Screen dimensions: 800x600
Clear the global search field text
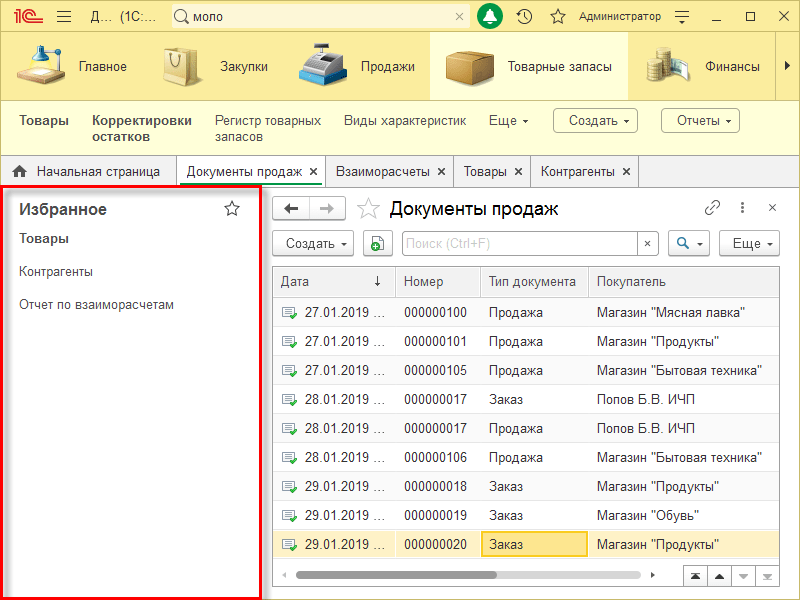coord(459,17)
